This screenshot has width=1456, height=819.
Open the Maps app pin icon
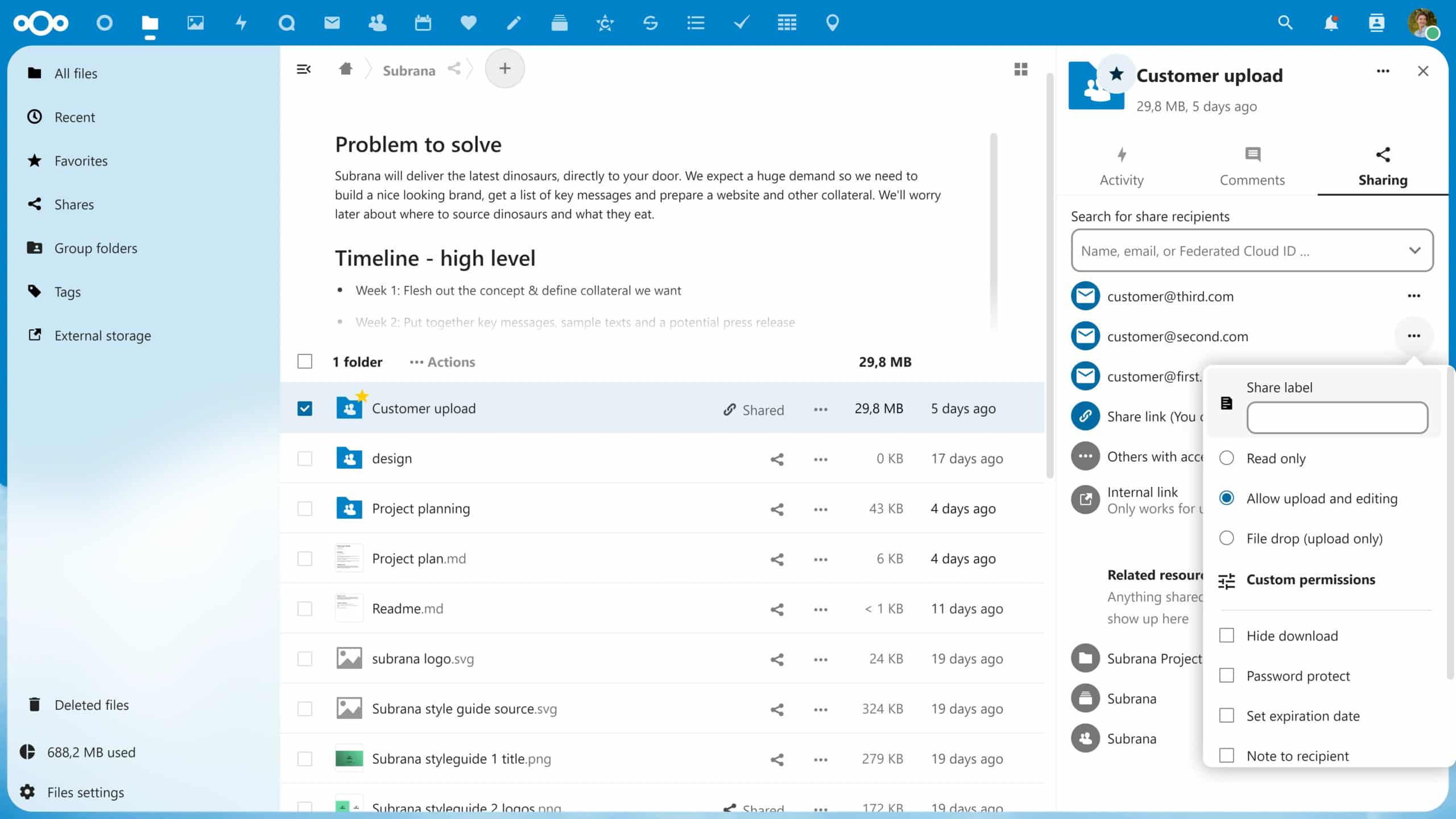pyautogui.click(x=832, y=23)
